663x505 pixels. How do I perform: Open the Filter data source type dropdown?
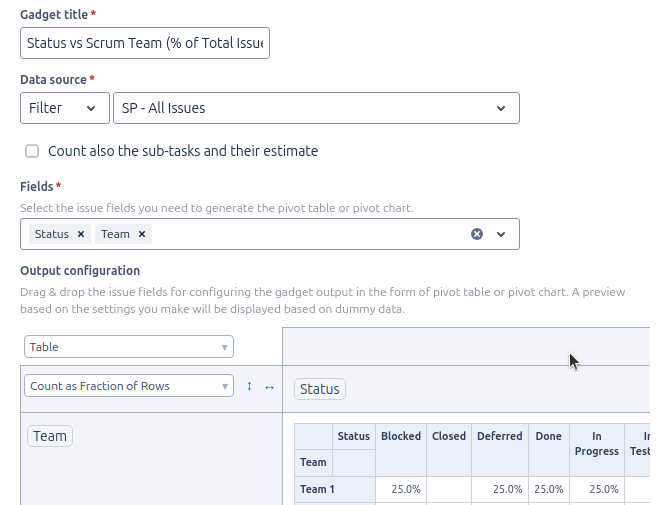(x=65, y=108)
